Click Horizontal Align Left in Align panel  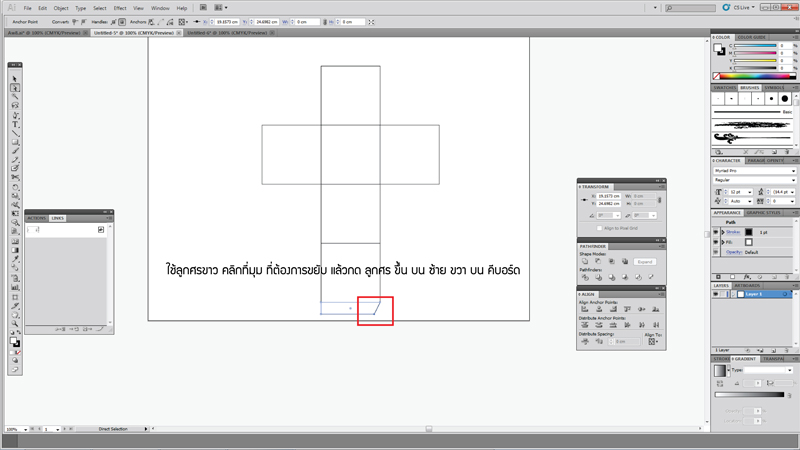tap(585, 309)
